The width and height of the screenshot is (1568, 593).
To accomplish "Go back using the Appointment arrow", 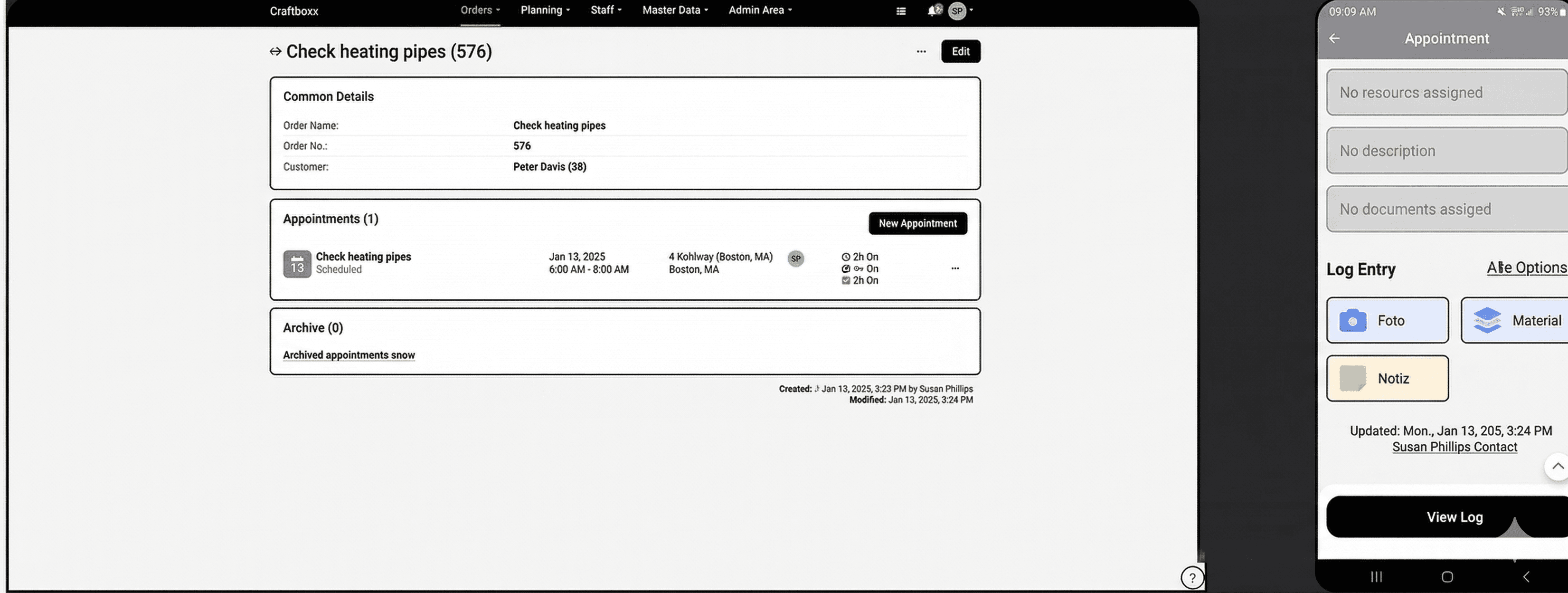I will coord(1334,38).
